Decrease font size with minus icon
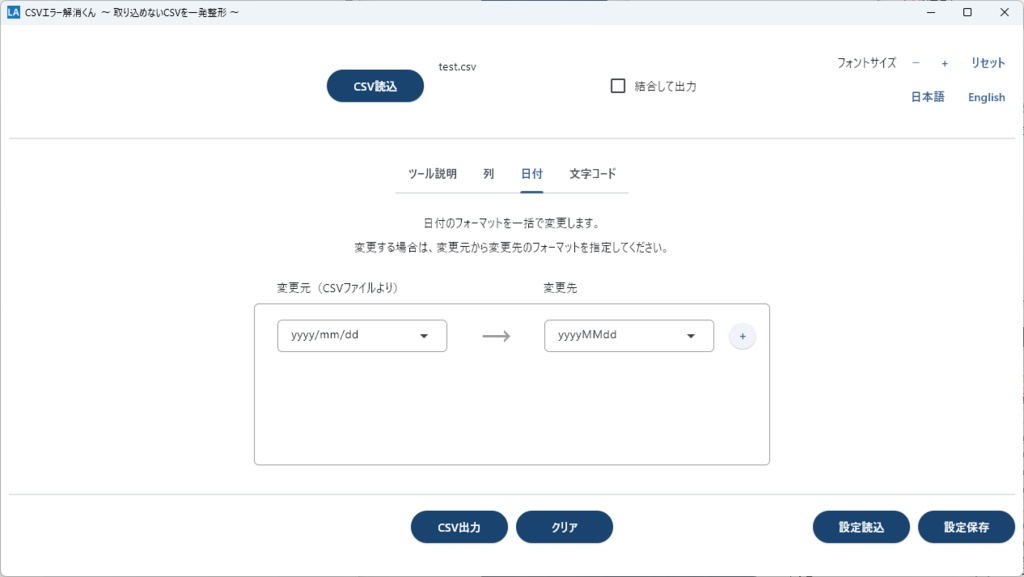The image size is (1024, 577). click(916, 63)
